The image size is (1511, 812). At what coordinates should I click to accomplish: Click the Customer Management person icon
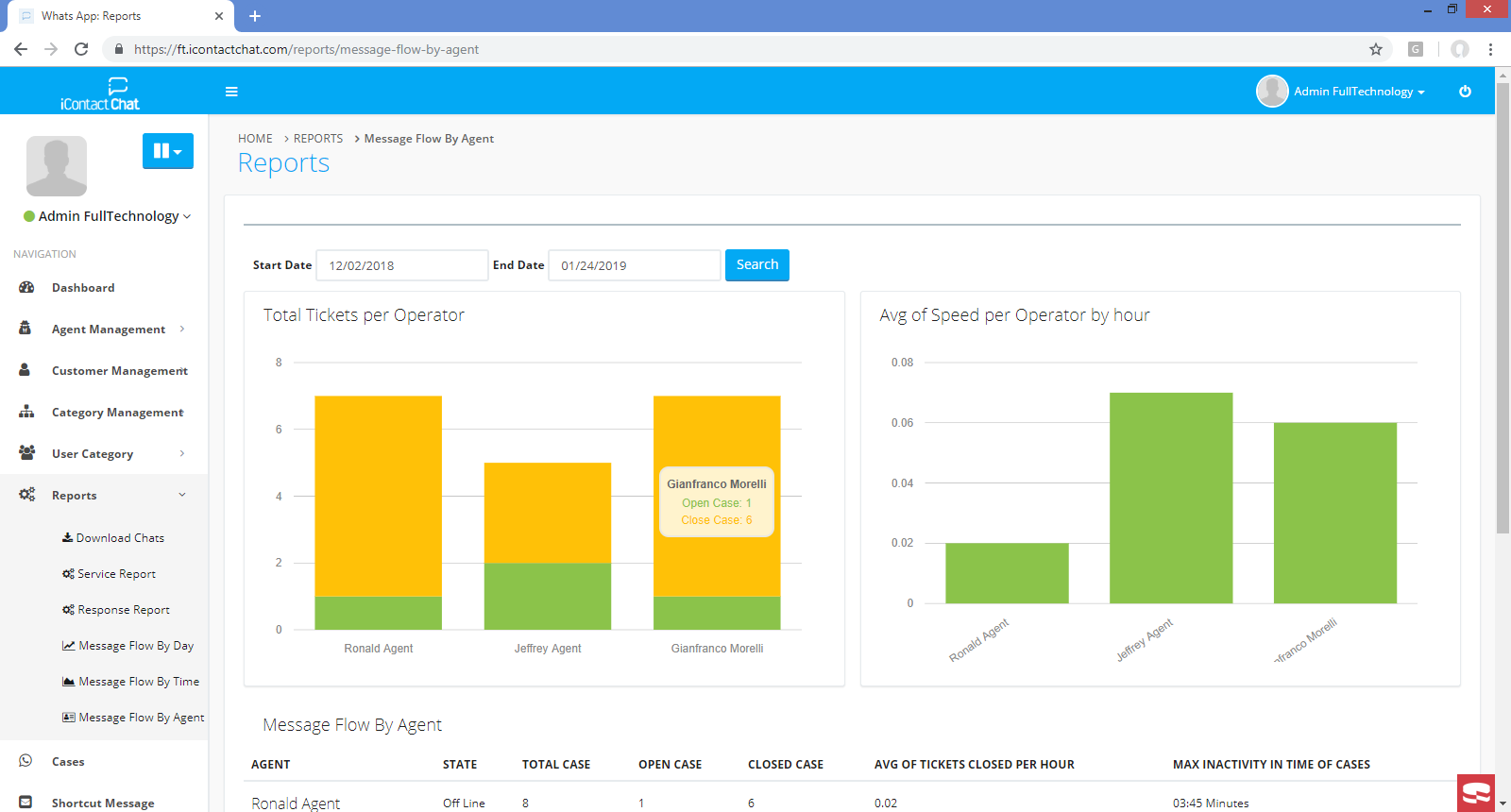coord(25,370)
